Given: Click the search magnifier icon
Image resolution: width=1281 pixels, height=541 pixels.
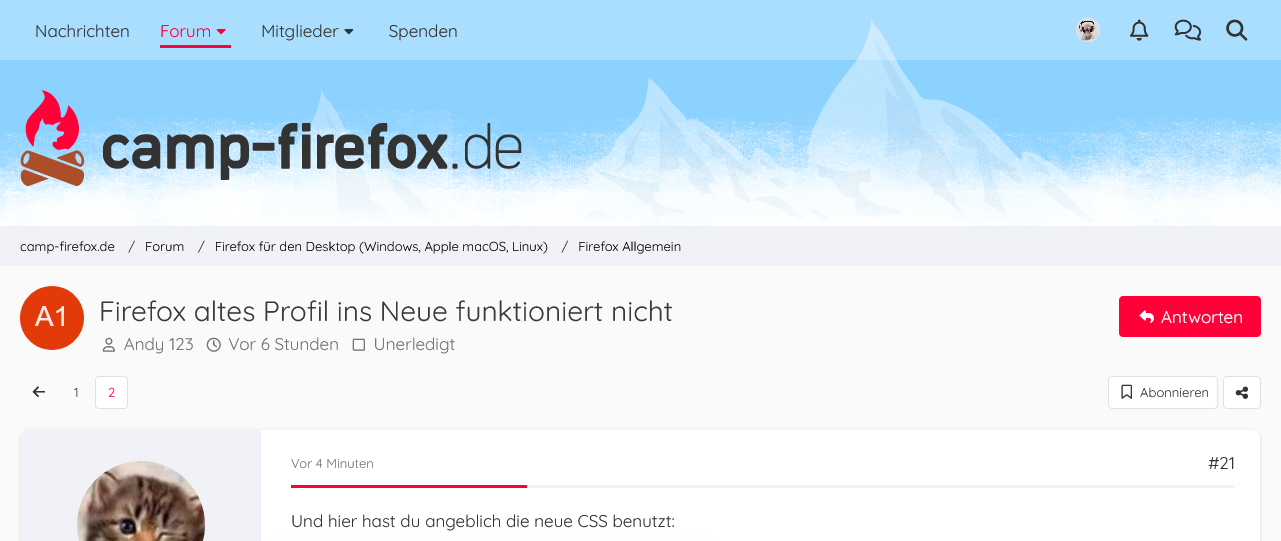Looking at the screenshot, I should [1237, 31].
